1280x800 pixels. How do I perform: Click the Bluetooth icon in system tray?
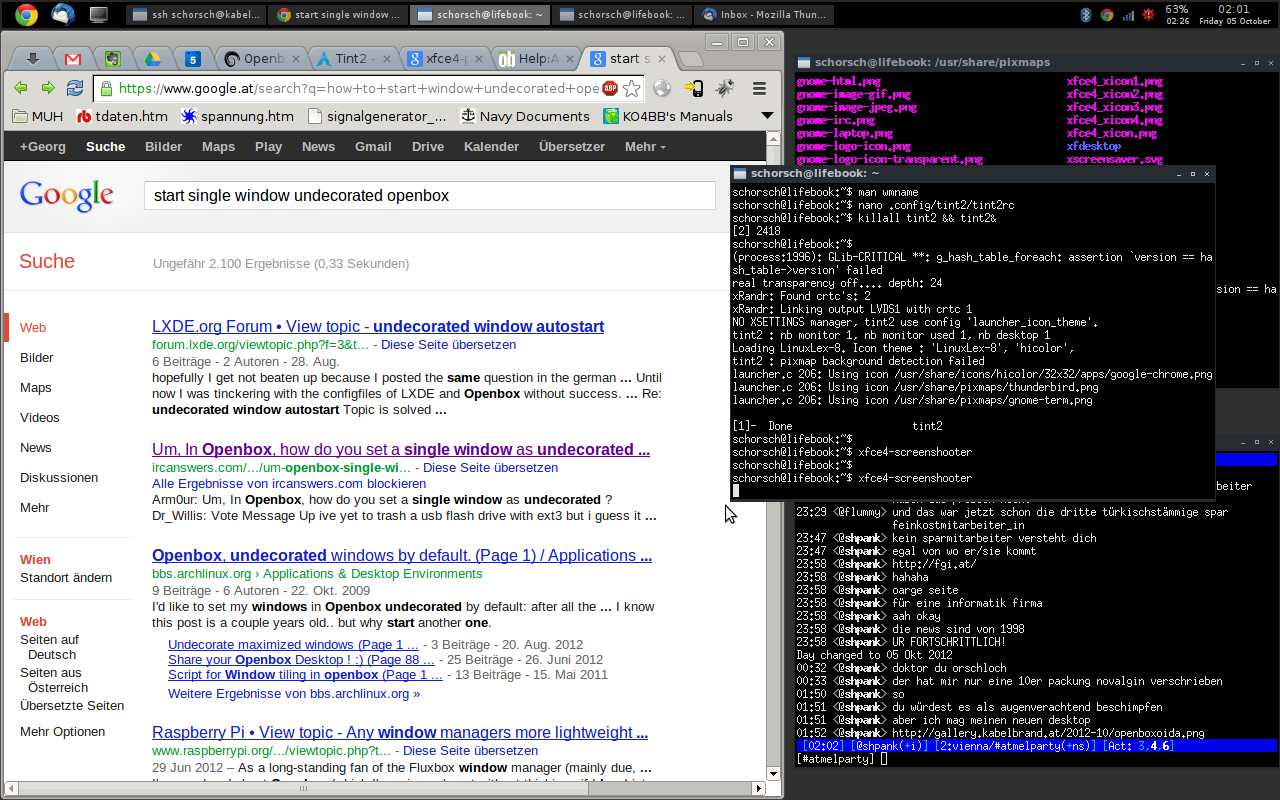pos(1086,14)
